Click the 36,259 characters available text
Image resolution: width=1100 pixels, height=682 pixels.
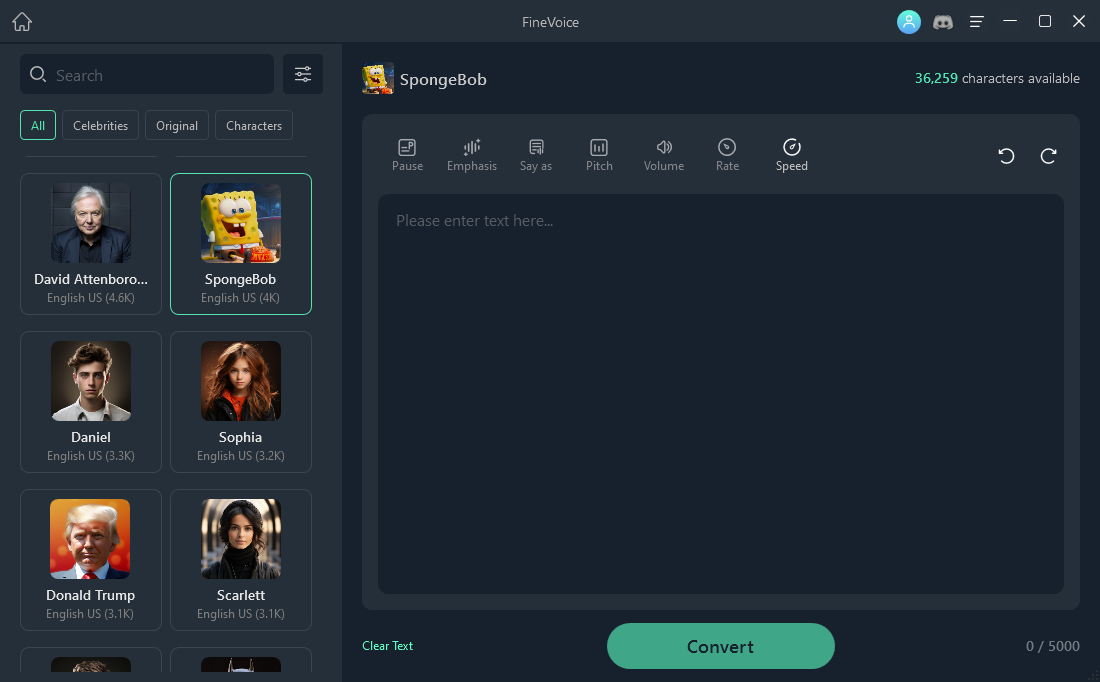997,79
